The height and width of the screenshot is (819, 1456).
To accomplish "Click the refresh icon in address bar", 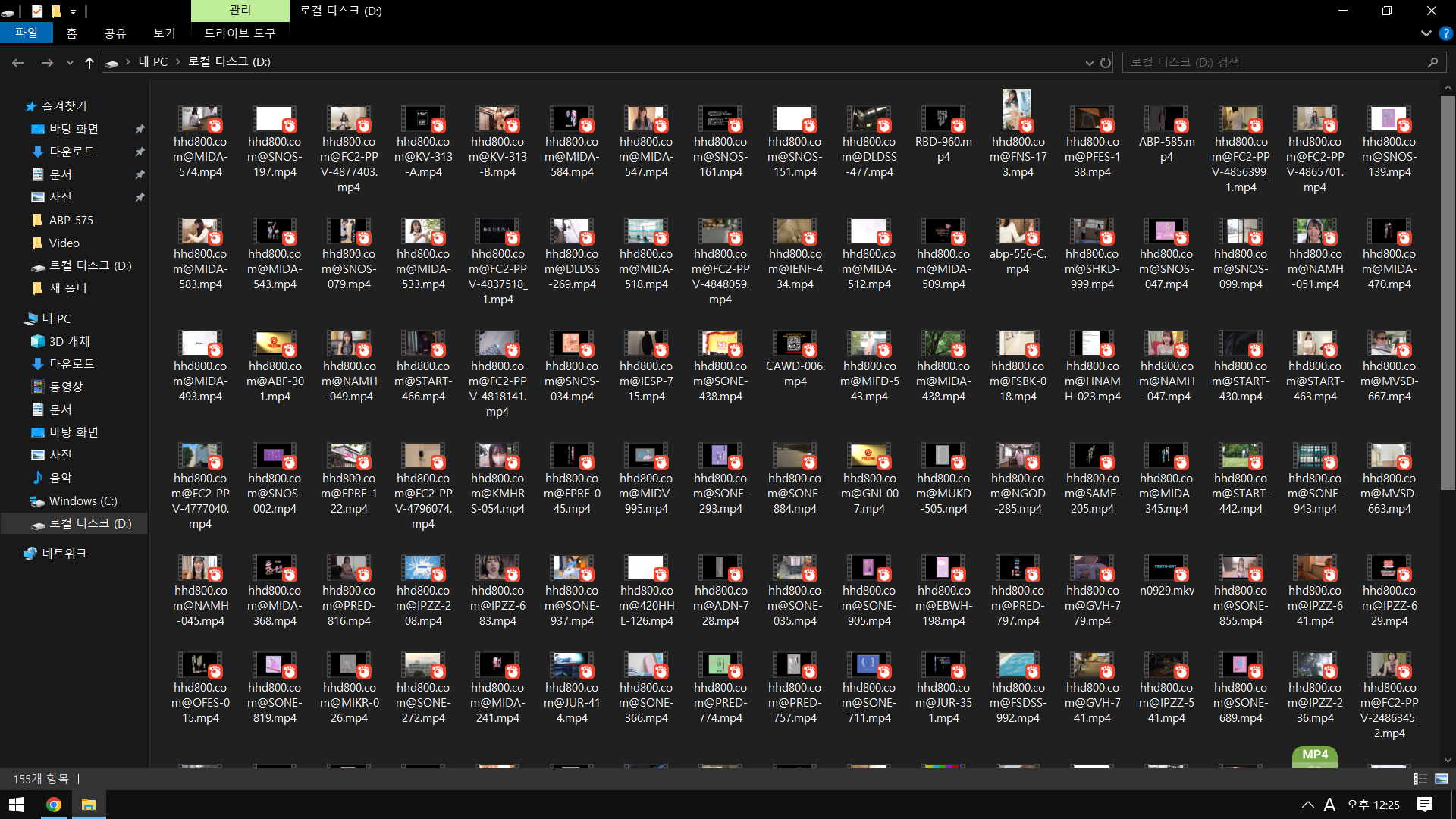I will (1106, 63).
